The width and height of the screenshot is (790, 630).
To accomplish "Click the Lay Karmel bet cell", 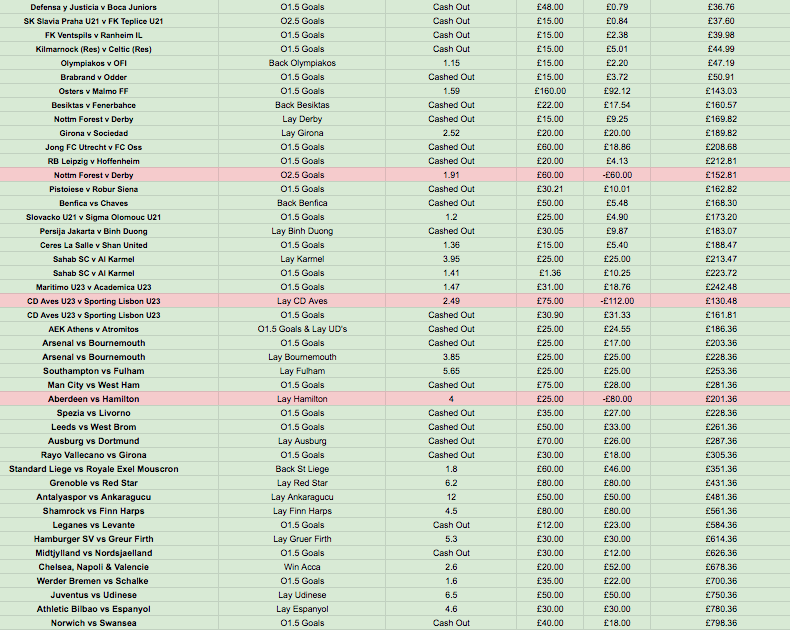I will click(x=302, y=259).
